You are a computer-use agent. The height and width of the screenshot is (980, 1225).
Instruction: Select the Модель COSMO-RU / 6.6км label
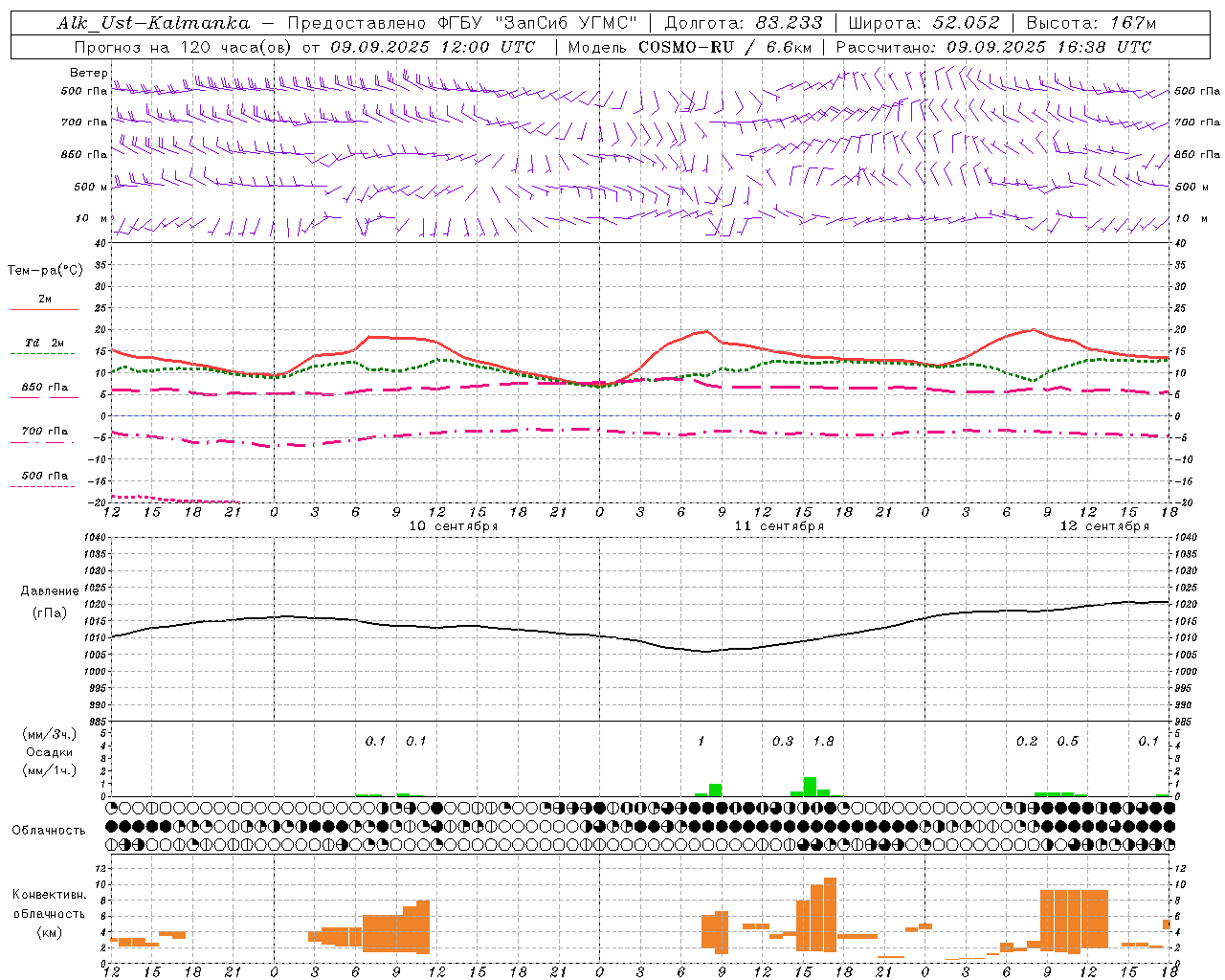pyautogui.click(x=689, y=47)
